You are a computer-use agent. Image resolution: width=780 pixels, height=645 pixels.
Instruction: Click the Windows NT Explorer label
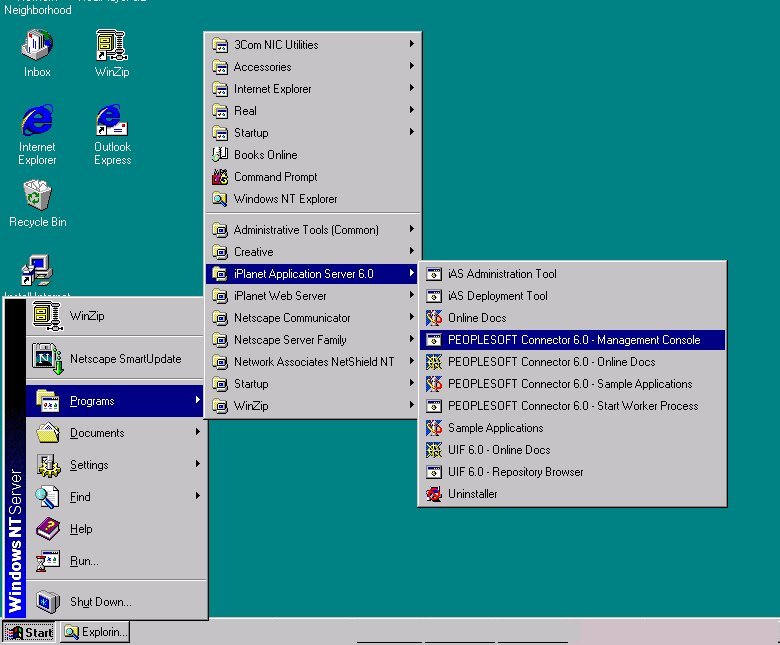286,199
